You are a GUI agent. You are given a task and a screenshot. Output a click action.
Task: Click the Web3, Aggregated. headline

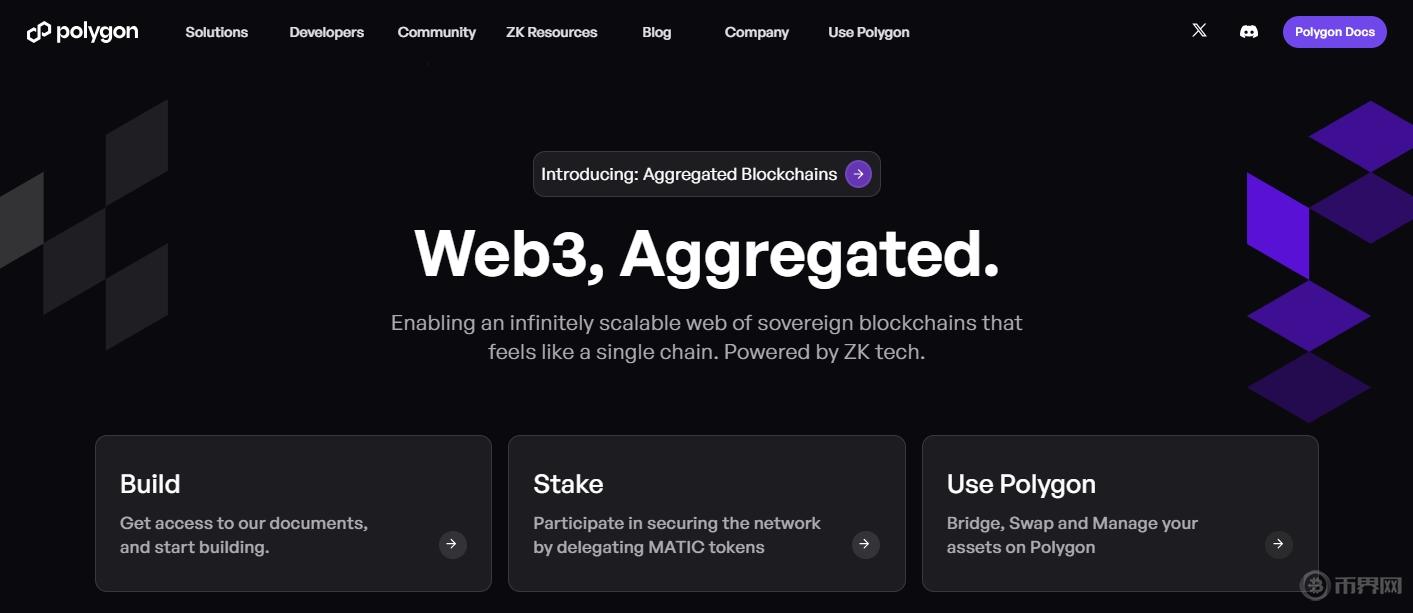tap(706, 254)
